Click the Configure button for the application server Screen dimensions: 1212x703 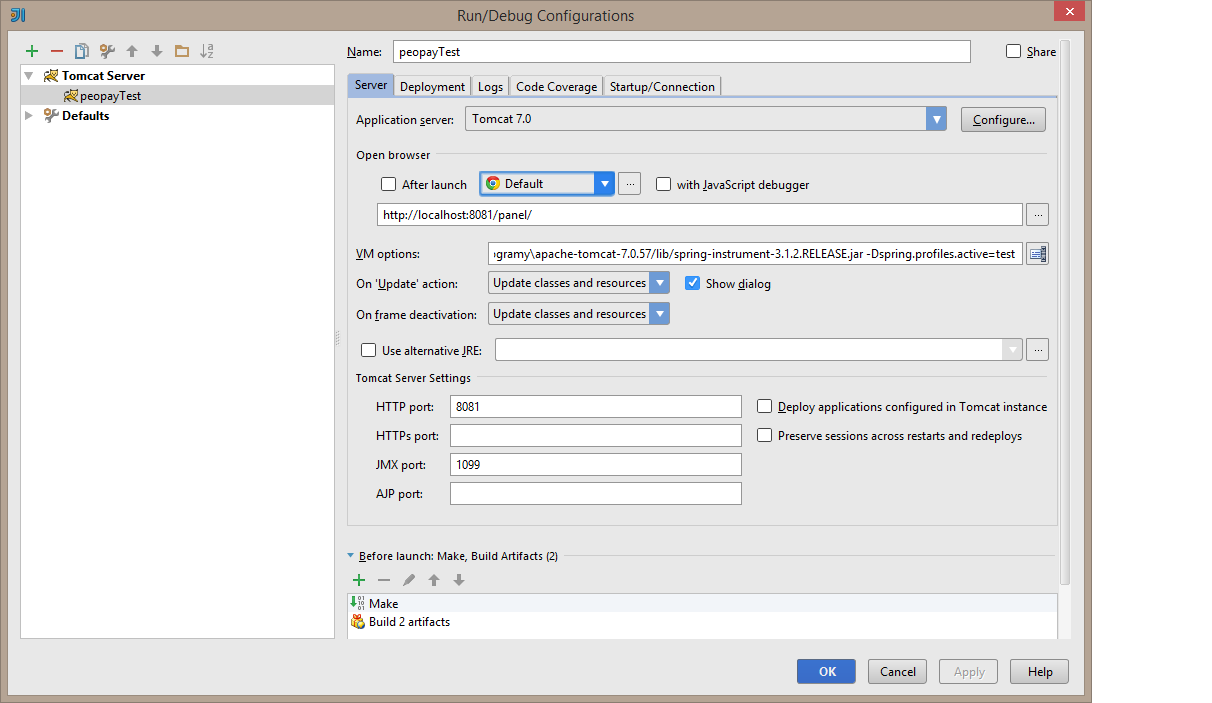click(1003, 118)
